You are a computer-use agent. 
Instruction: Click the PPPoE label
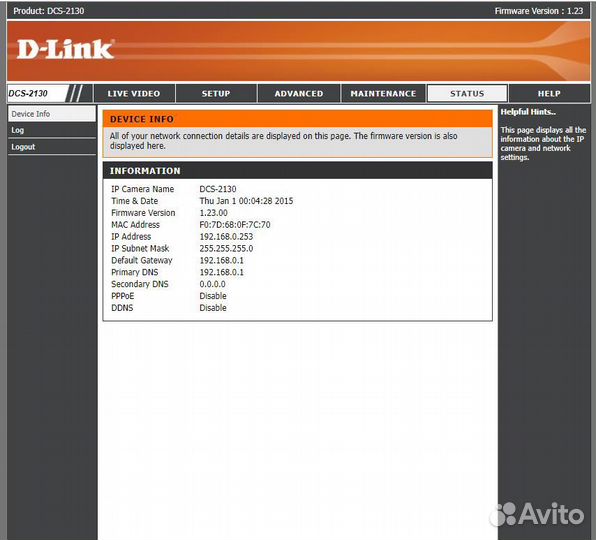pyautogui.click(x=122, y=296)
